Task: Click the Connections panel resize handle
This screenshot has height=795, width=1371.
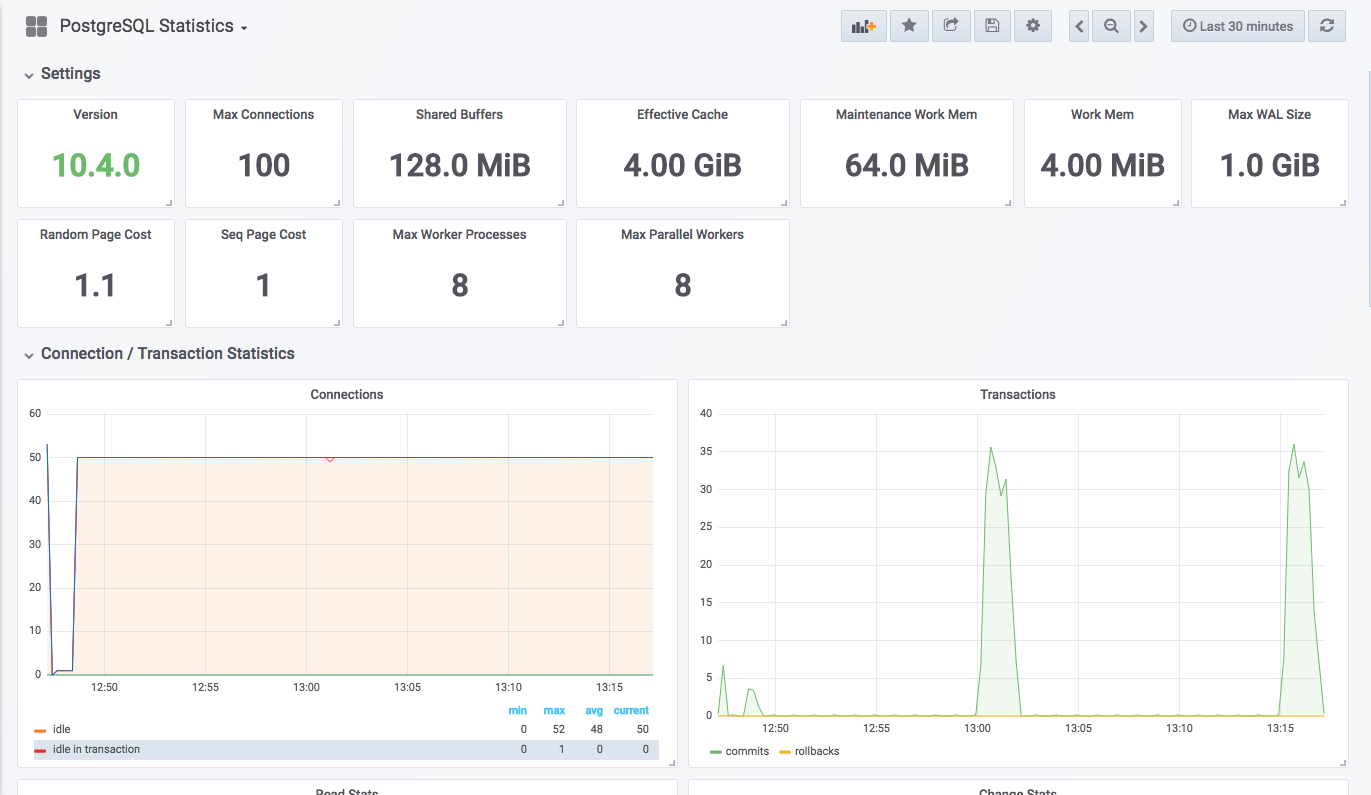Action: click(672, 762)
